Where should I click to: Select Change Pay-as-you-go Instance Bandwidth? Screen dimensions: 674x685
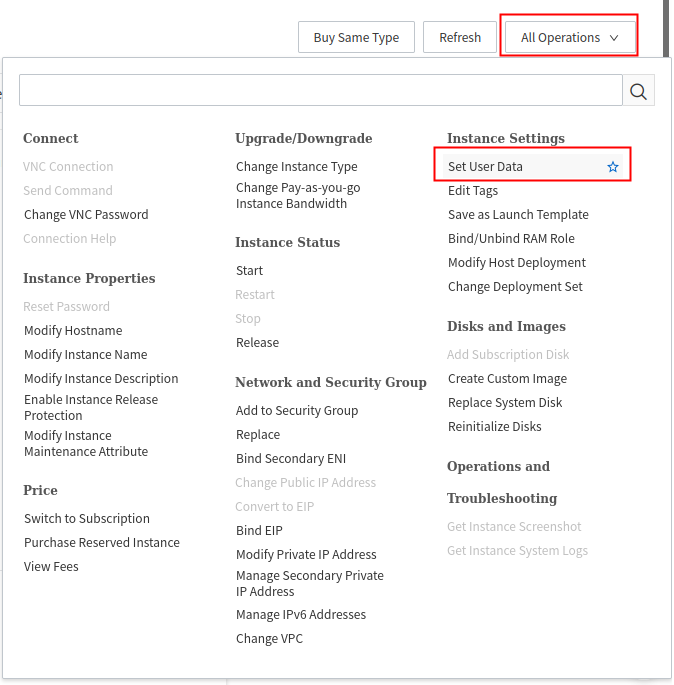click(x=298, y=196)
